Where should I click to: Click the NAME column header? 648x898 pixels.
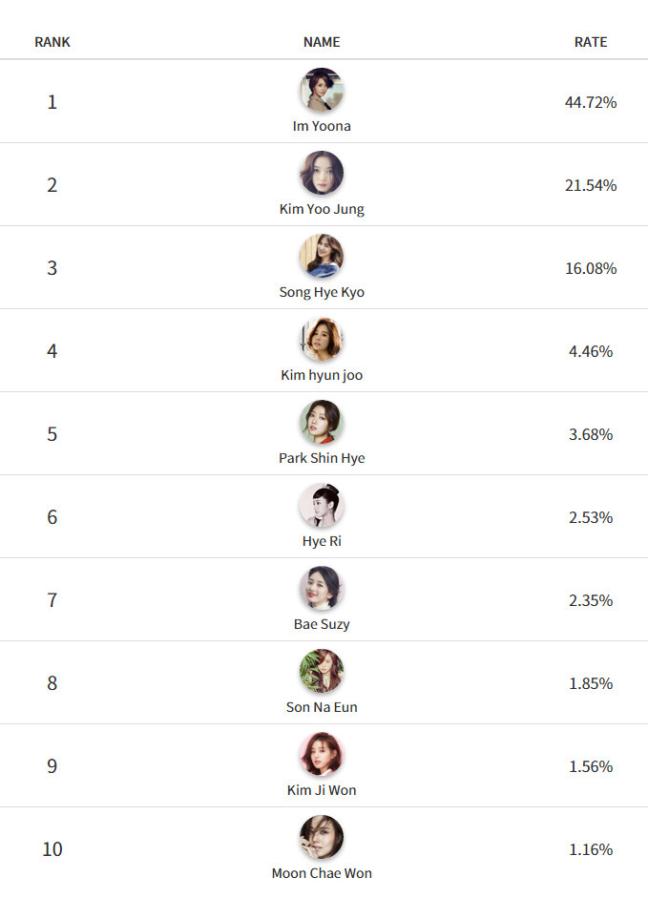click(x=321, y=42)
